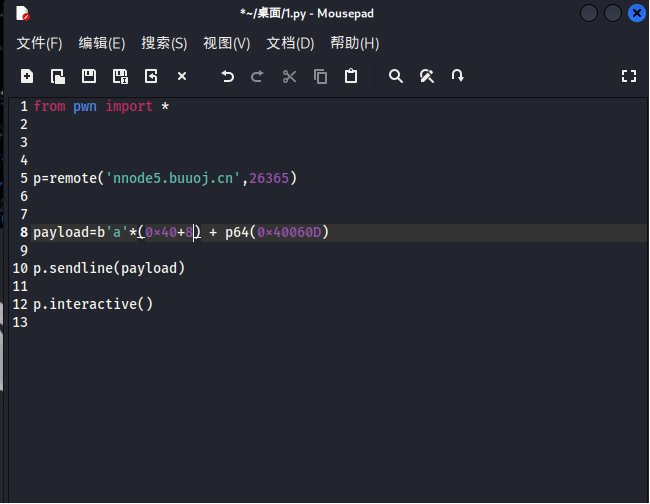Screen dimensions: 650x504
Task: Open the 帮助(H) menu
Action: click(354, 43)
